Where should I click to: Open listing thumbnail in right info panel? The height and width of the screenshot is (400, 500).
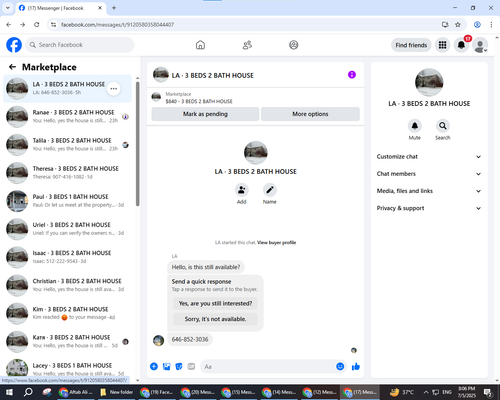coord(429,82)
